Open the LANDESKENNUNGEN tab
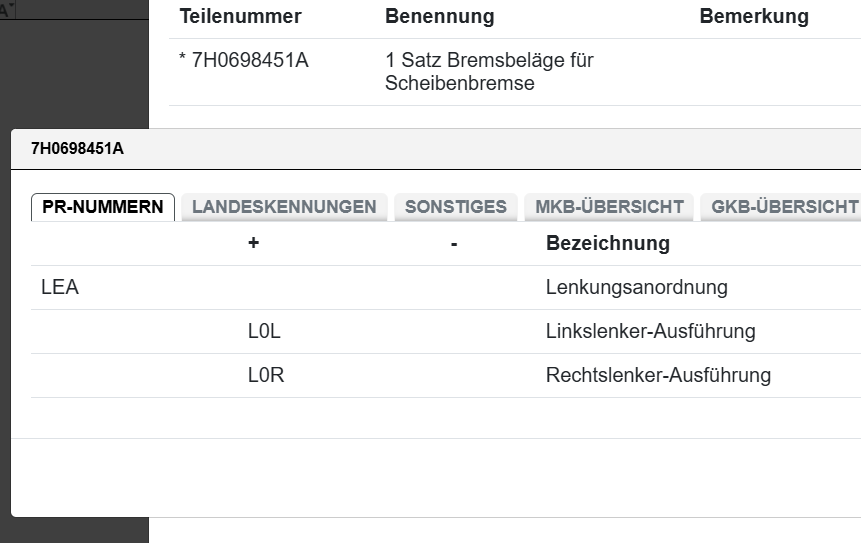The width and height of the screenshot is (861, 543). click(x=284, y=207)
